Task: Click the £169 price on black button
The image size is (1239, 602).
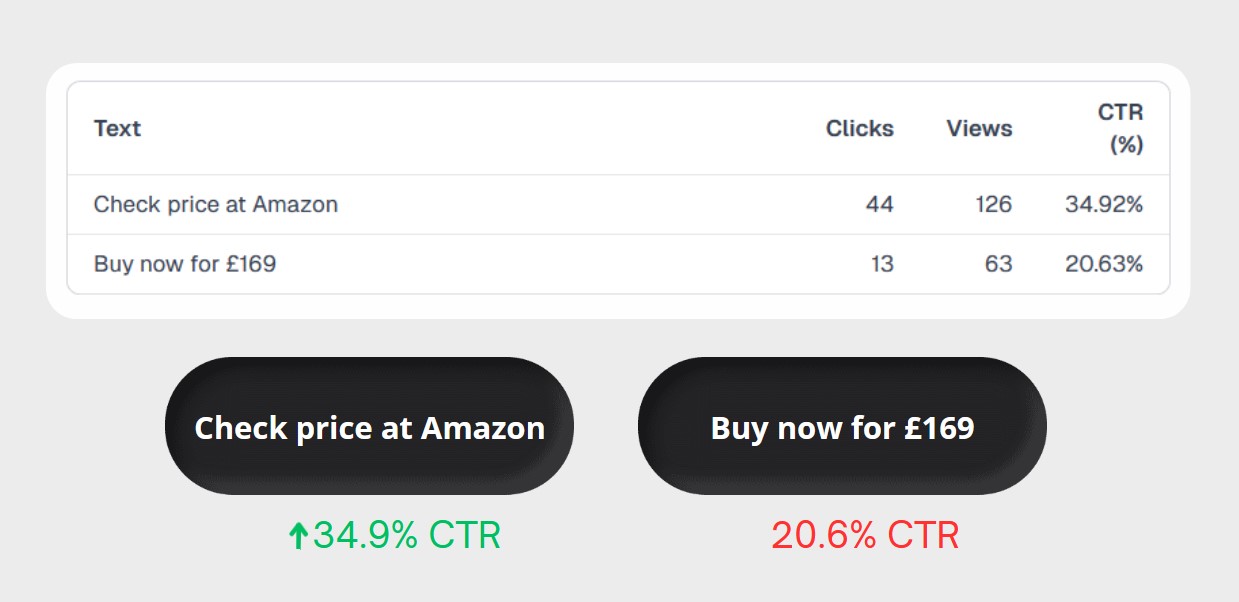Action: tap(939, 428)
